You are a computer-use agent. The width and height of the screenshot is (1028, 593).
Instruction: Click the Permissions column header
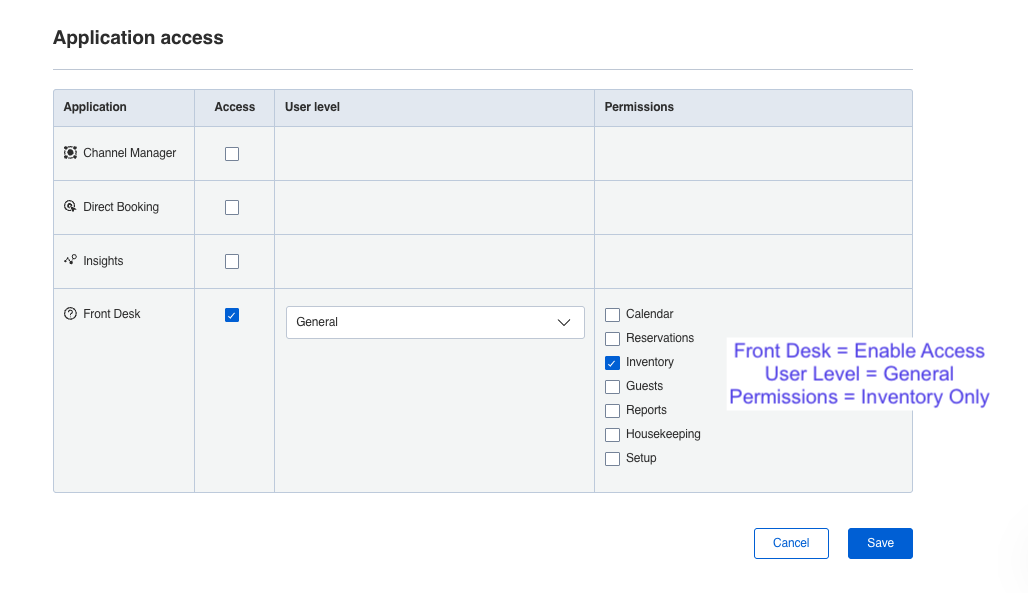tap(639, 107)
